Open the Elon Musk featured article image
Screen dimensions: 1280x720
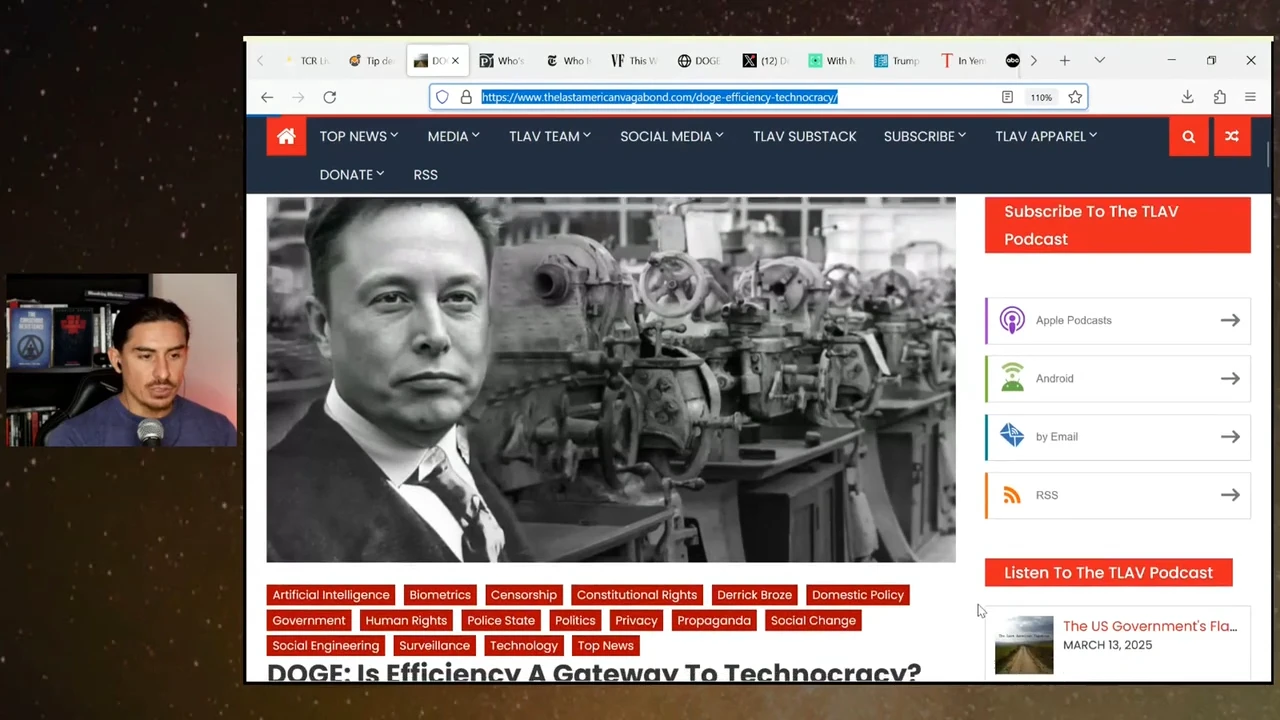click(611, 380)
